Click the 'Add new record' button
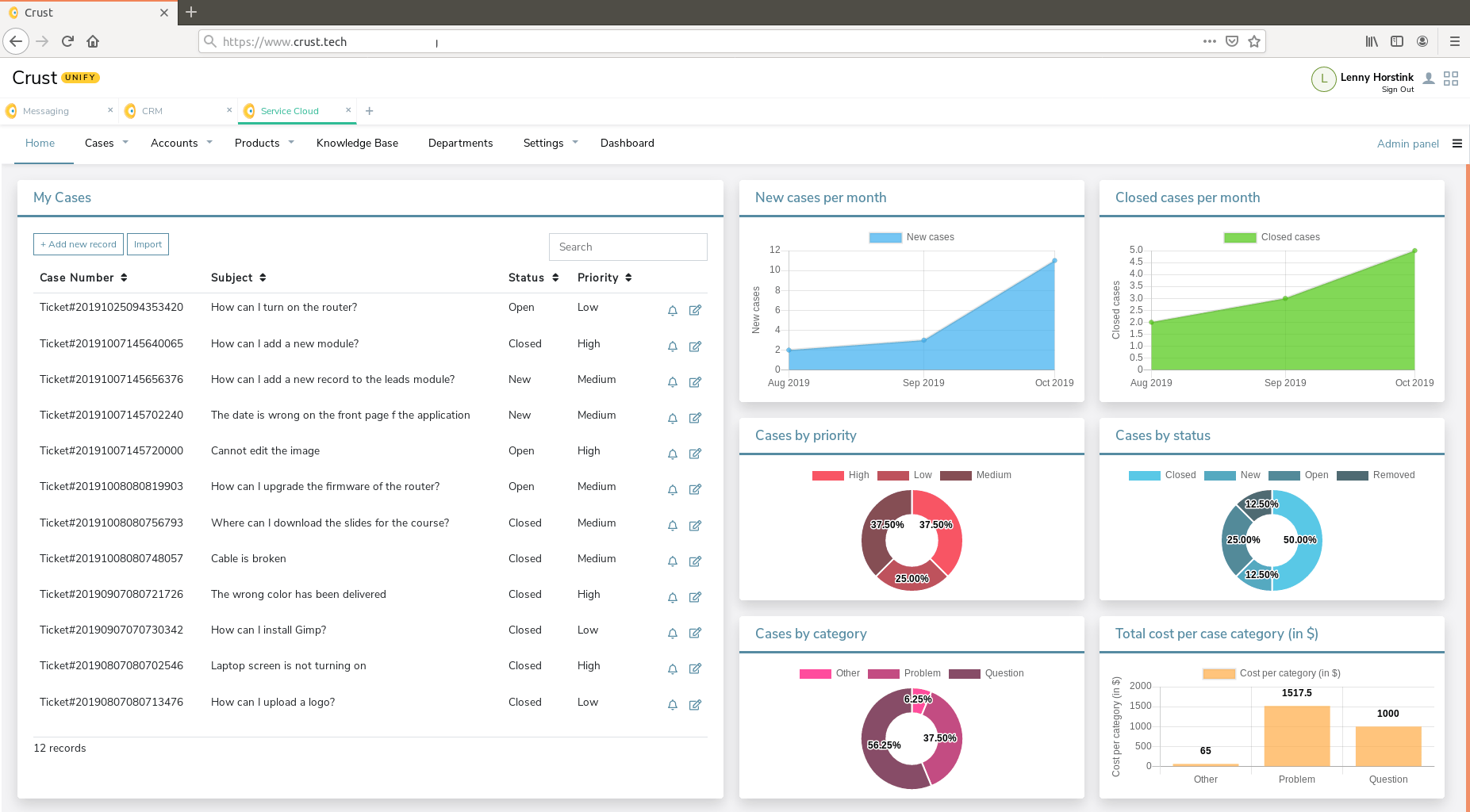1470x812 pixels. coord(79,244)
